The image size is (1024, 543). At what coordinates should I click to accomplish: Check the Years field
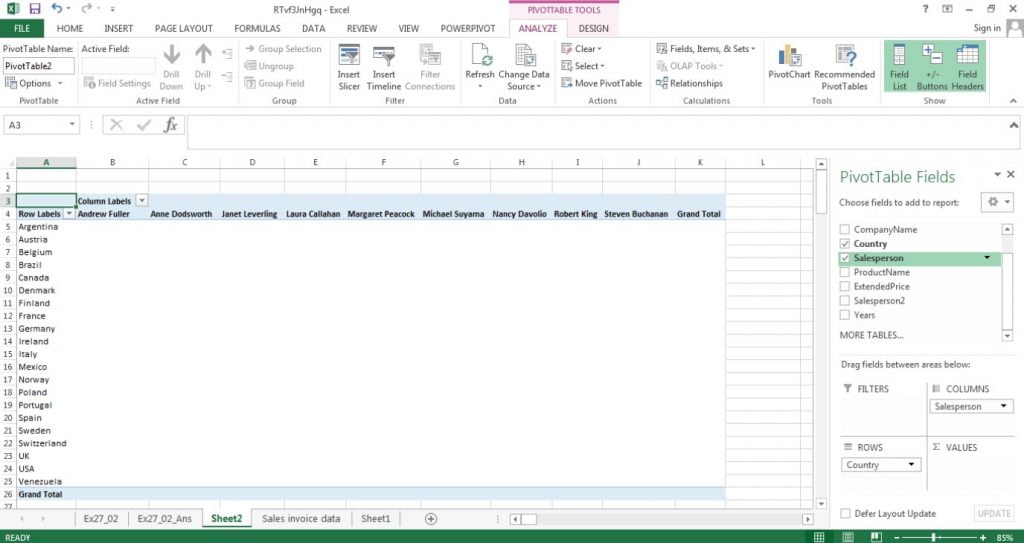pos(844,315)
